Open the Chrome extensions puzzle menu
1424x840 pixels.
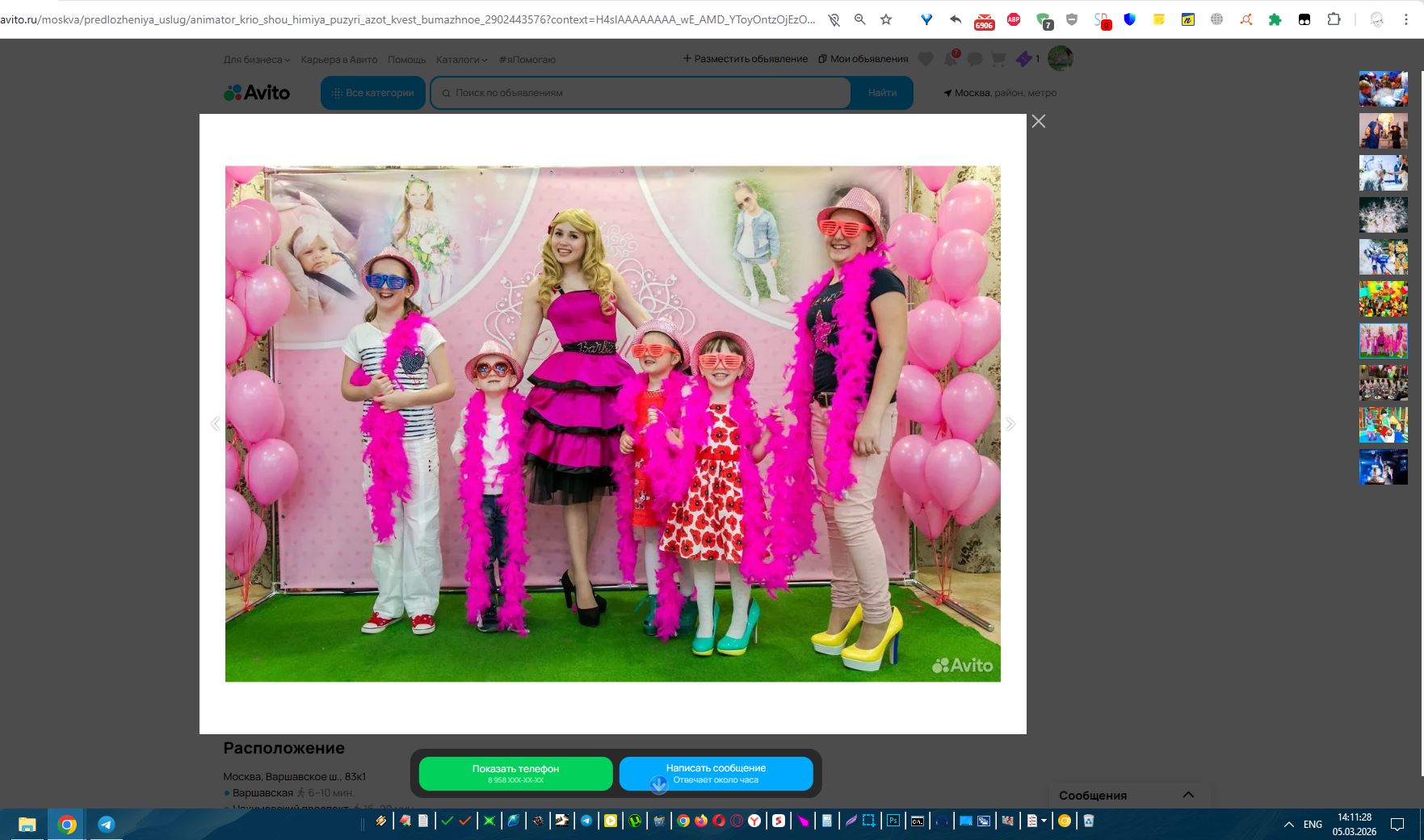[1334, 19]
